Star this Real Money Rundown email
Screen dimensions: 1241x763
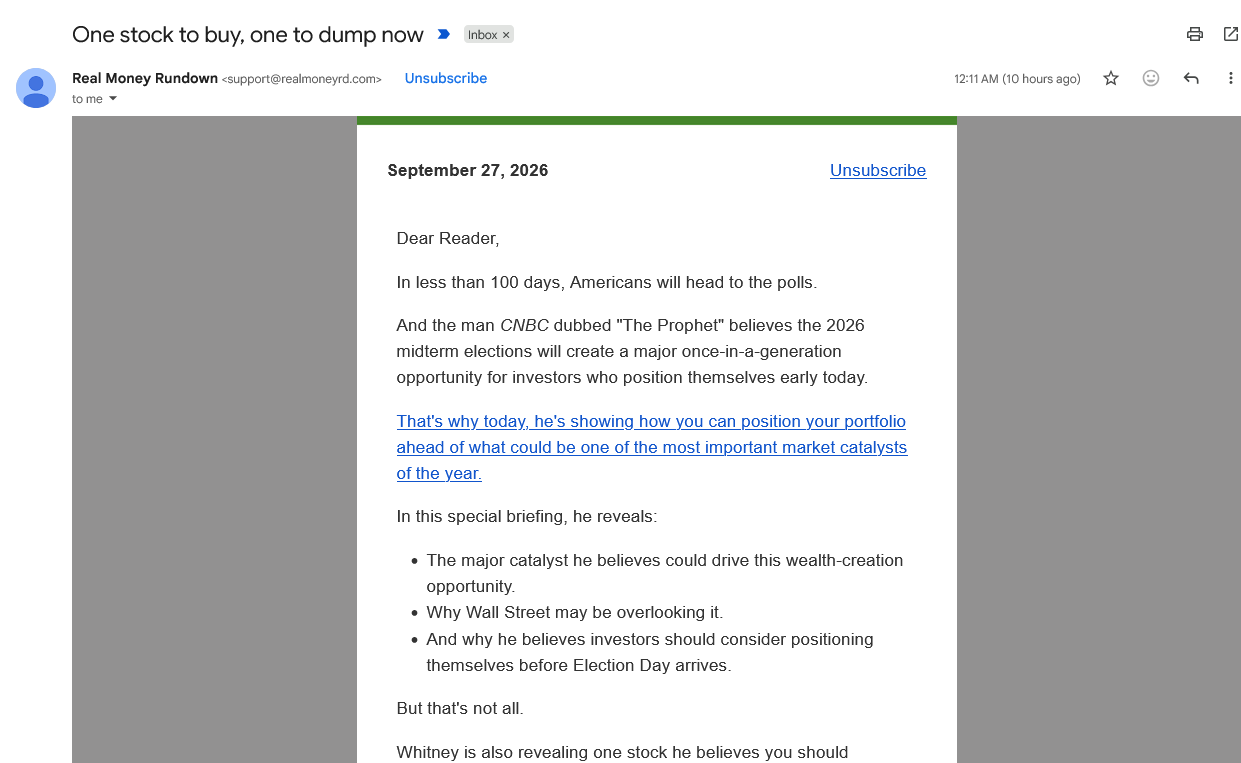[x=1111, y=78]
